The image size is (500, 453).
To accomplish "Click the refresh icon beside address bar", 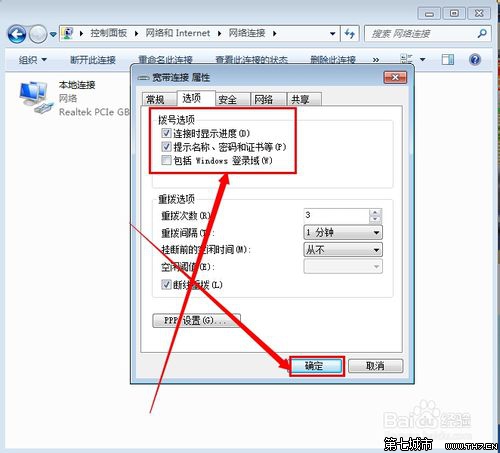I will 350,33.
